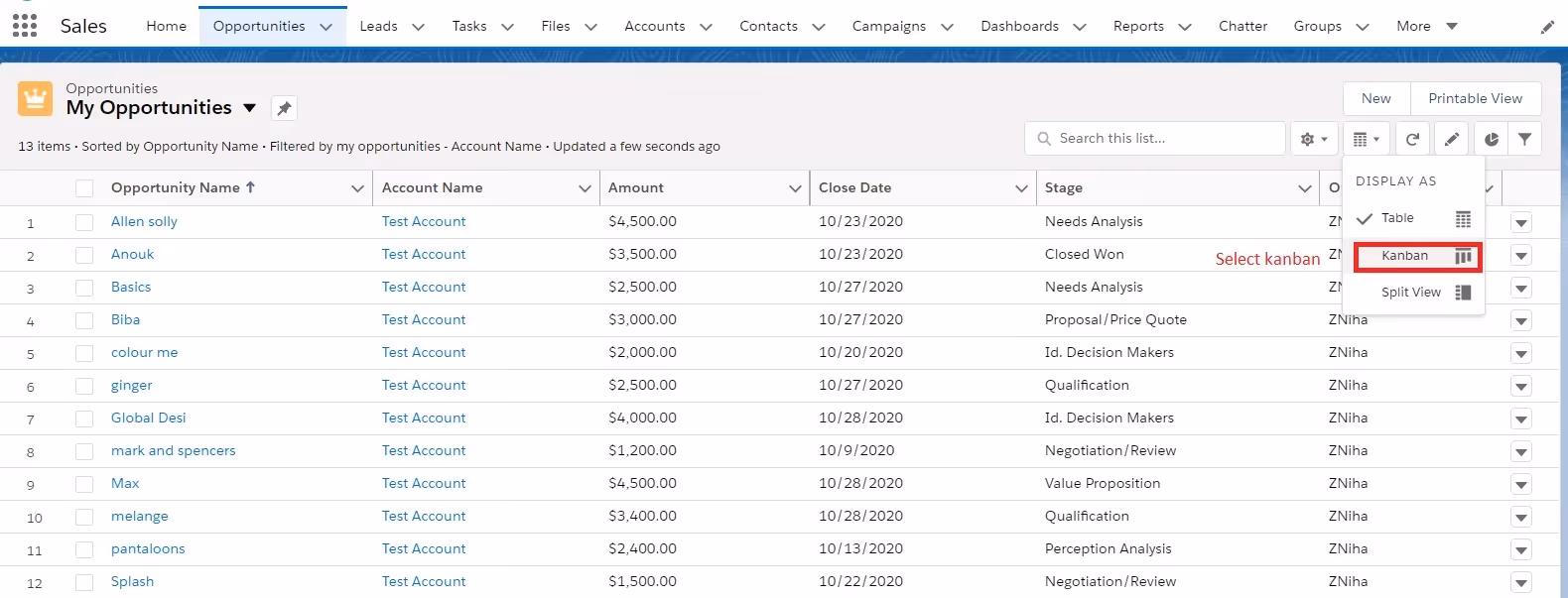
Task: Open Account Name column menu chevron
Action: pos(585,188)
